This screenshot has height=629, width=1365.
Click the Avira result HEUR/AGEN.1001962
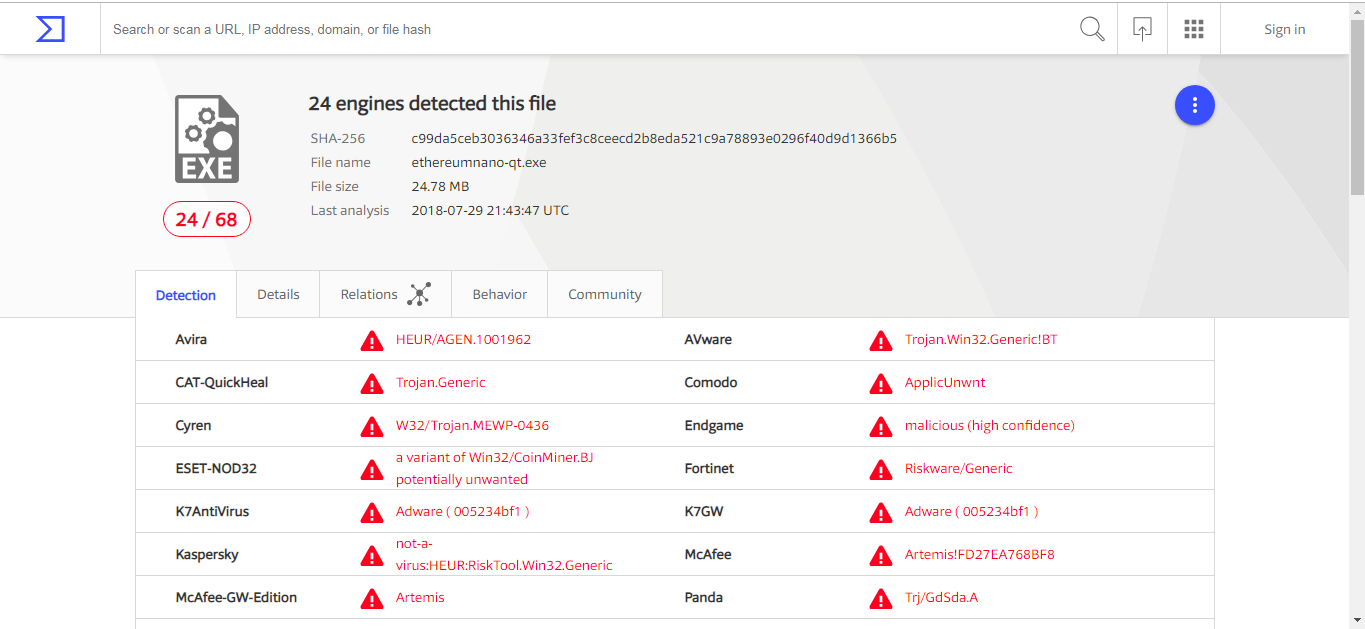(463, 339)
